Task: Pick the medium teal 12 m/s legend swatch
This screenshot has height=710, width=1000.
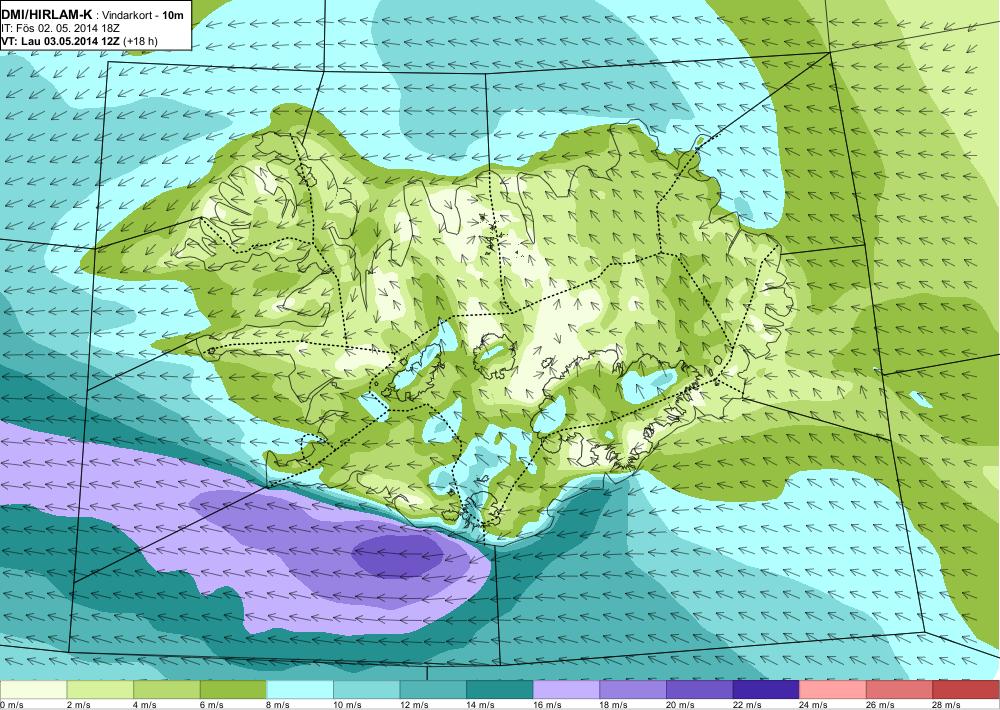Action: (432, 690)
